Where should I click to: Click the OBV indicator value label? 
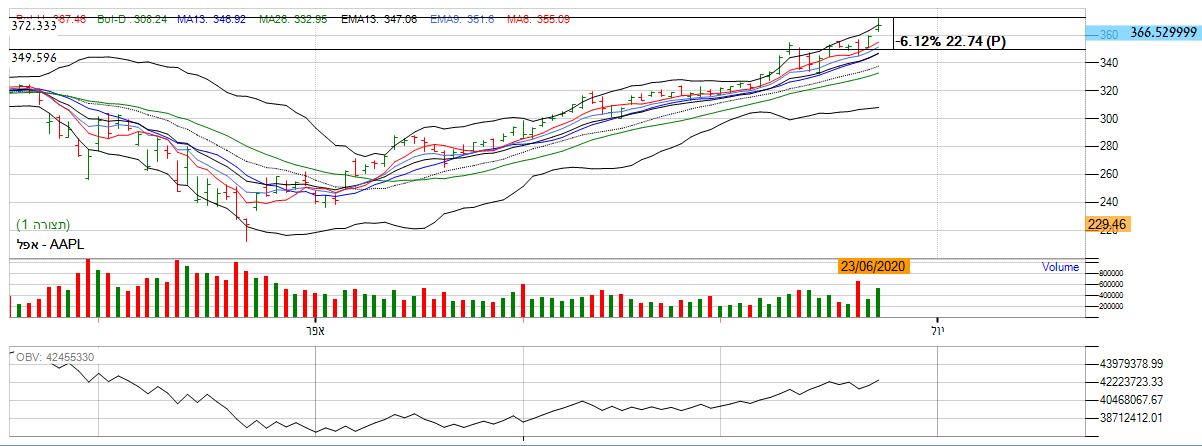click(55, 357)
